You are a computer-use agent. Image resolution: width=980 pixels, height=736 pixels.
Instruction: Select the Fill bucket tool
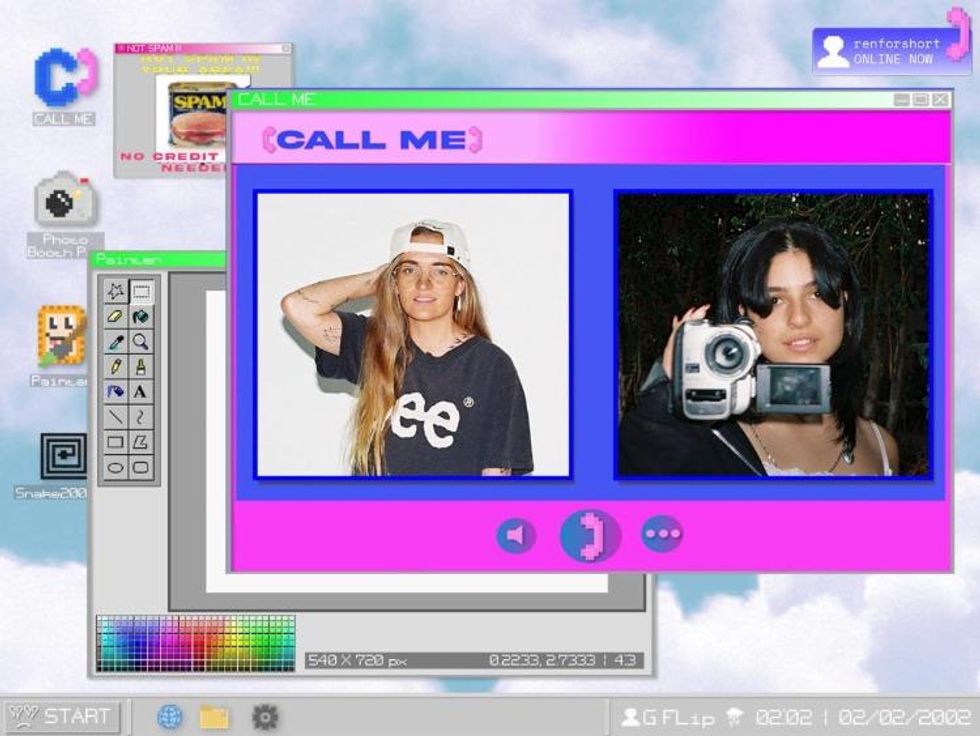tap(141, 316)
